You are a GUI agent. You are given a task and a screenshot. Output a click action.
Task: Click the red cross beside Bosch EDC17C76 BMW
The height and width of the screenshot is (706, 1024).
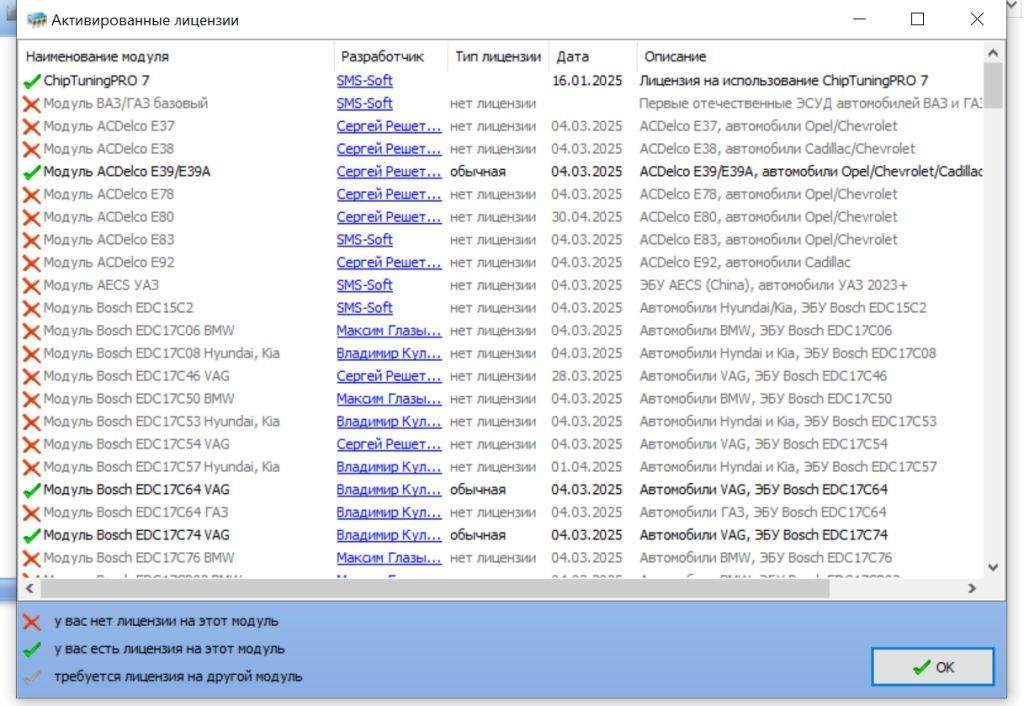pos(31,558)
